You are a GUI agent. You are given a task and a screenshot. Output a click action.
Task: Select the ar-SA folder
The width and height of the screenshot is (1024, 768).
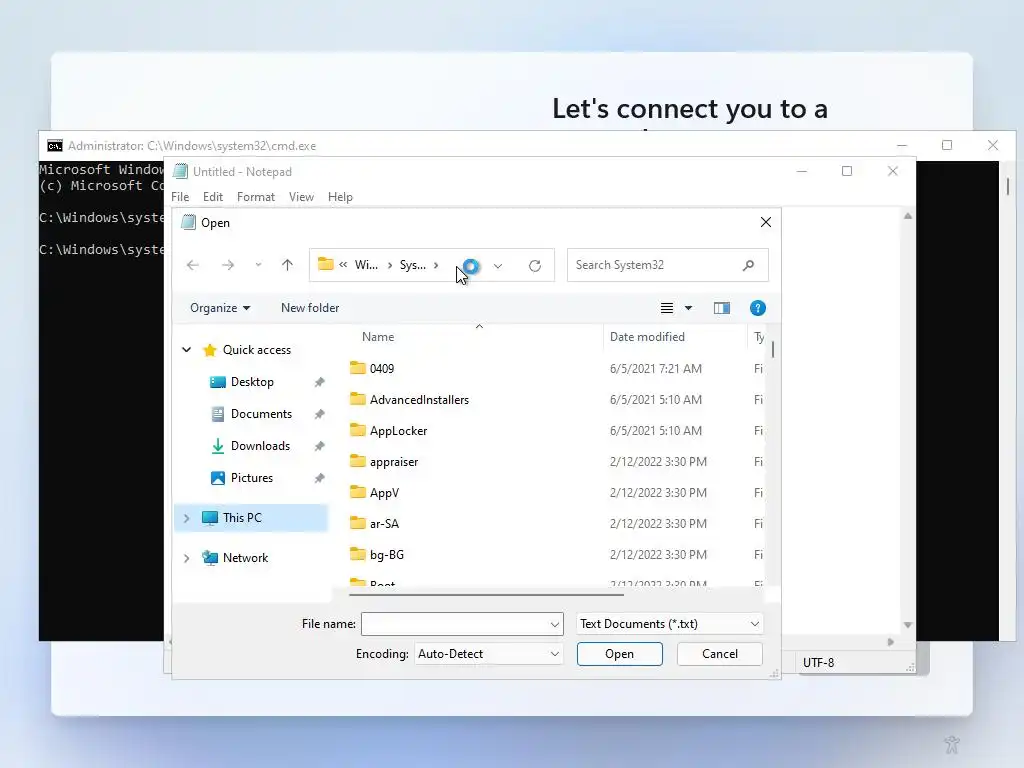(x=384, y=524)
